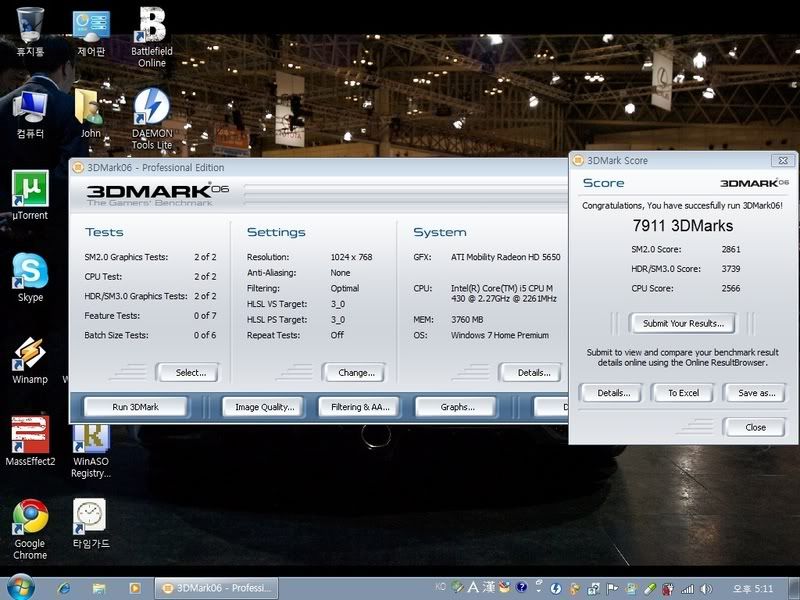The width and height of the screenshot is (800, 600).
Task: Open the MassEffect2 desktop shortcut
Action: click(30, 435)
